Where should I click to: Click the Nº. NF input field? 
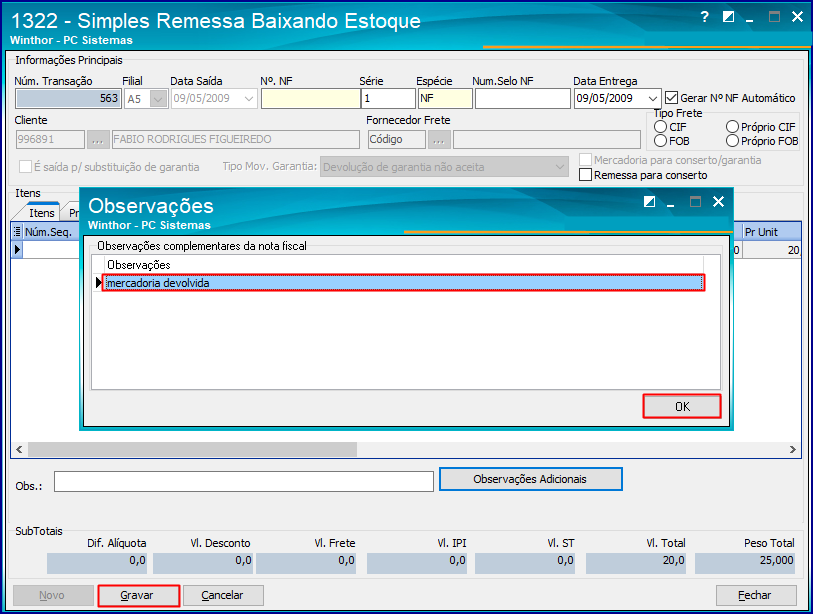pyautogui.click(x=310, y=99)
